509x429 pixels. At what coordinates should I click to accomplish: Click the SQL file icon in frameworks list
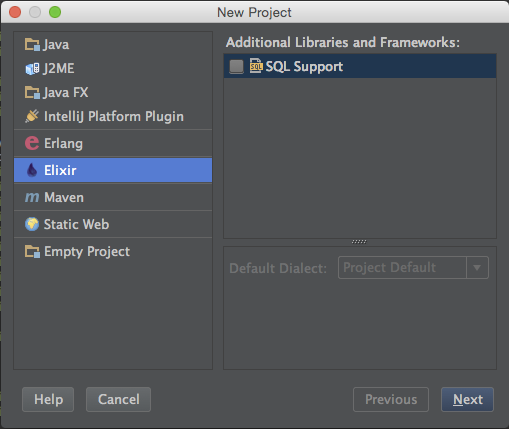coord(256,66)
